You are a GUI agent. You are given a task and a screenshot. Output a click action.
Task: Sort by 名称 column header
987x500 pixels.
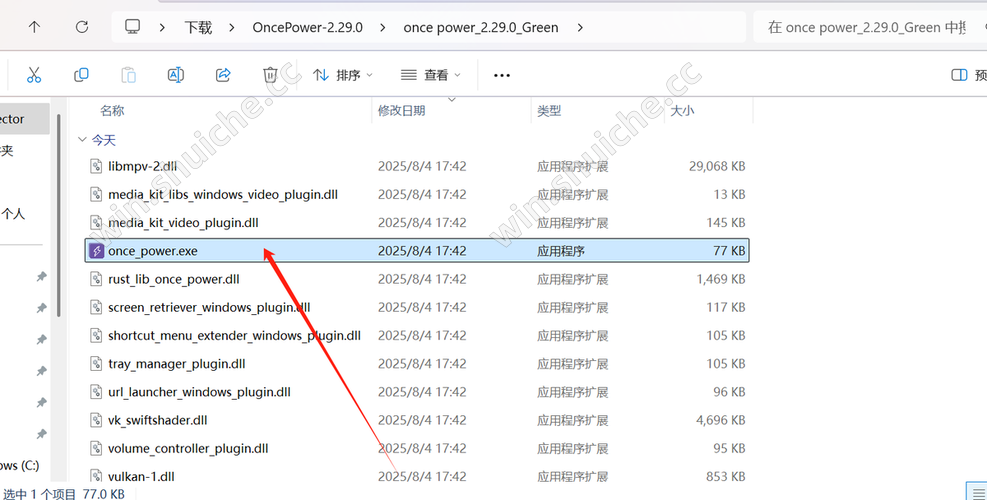(x=112, y=111)
